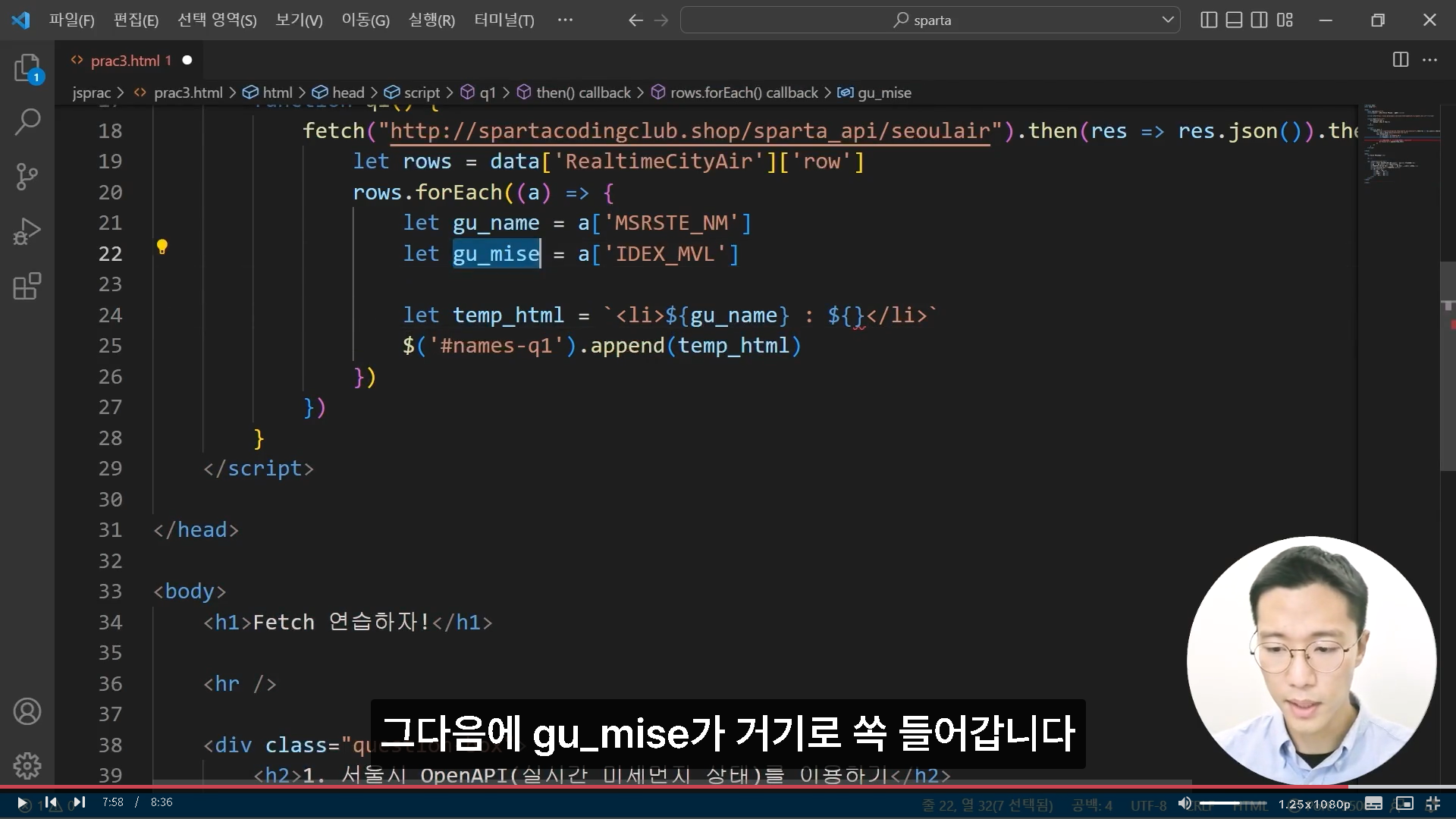Open the Manage gear in activity bar
The image size is (1456, 819).
pos(27,766)
